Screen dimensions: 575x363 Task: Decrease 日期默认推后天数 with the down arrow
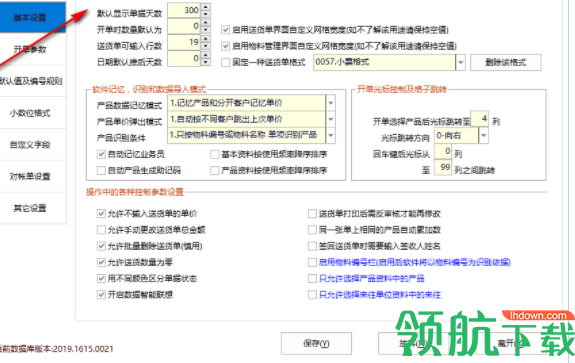point(206,62)
